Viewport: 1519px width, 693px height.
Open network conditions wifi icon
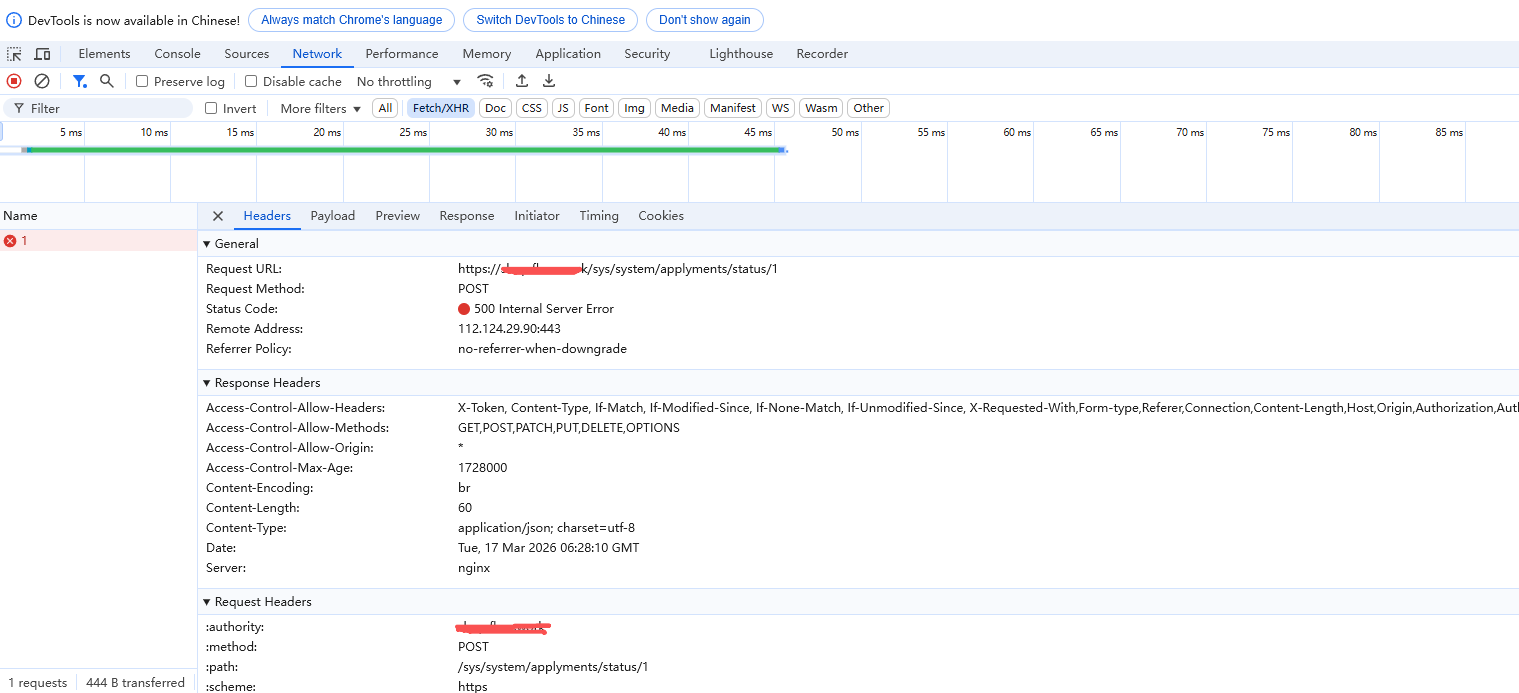tap(485, 81)
